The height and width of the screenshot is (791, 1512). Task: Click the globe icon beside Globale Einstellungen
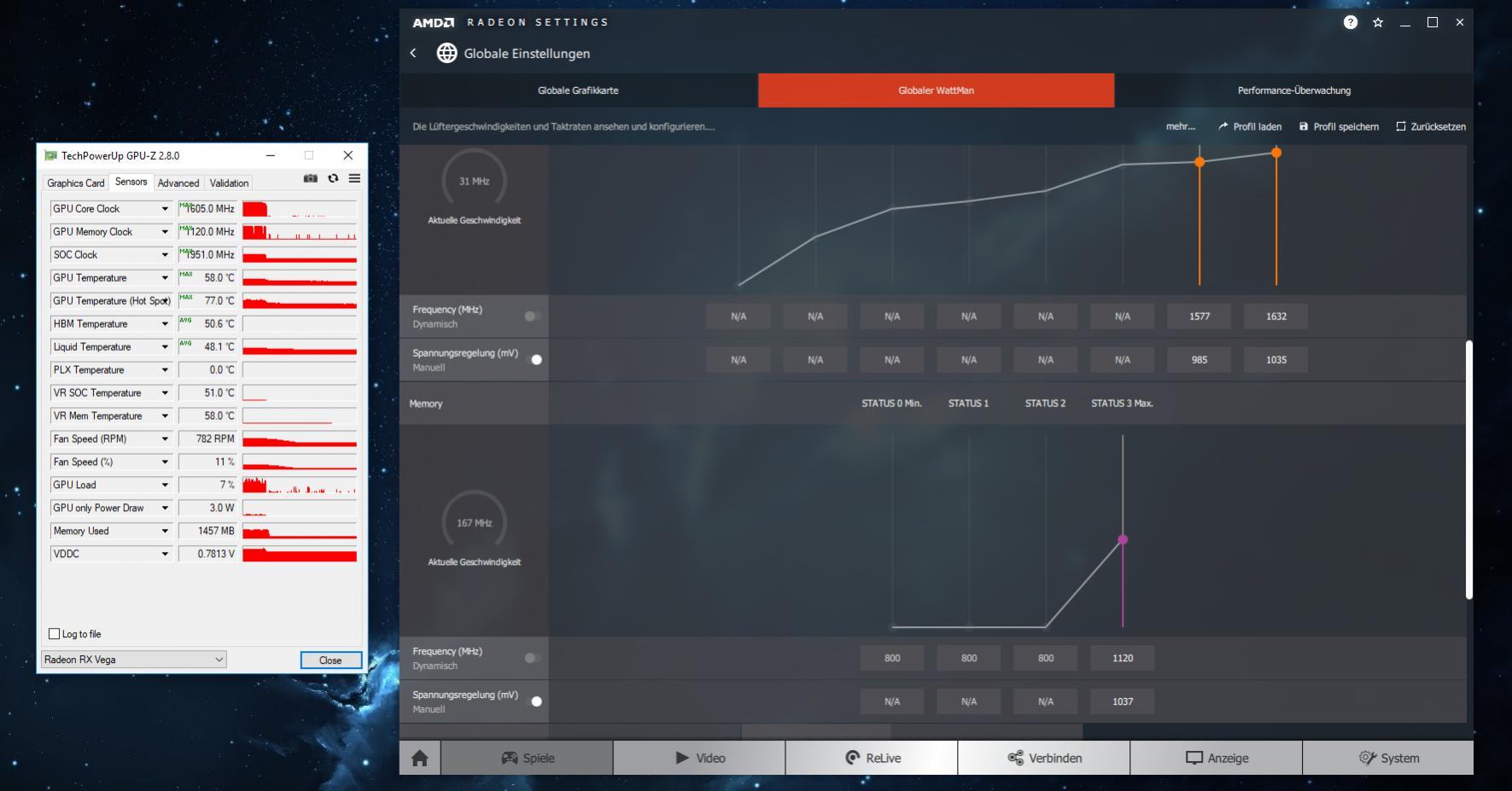coord(447,53)
